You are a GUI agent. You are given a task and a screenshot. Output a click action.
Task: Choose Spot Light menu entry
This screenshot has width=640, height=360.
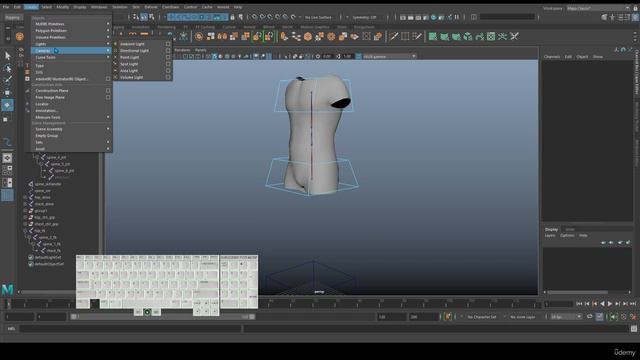pos(129,64)
